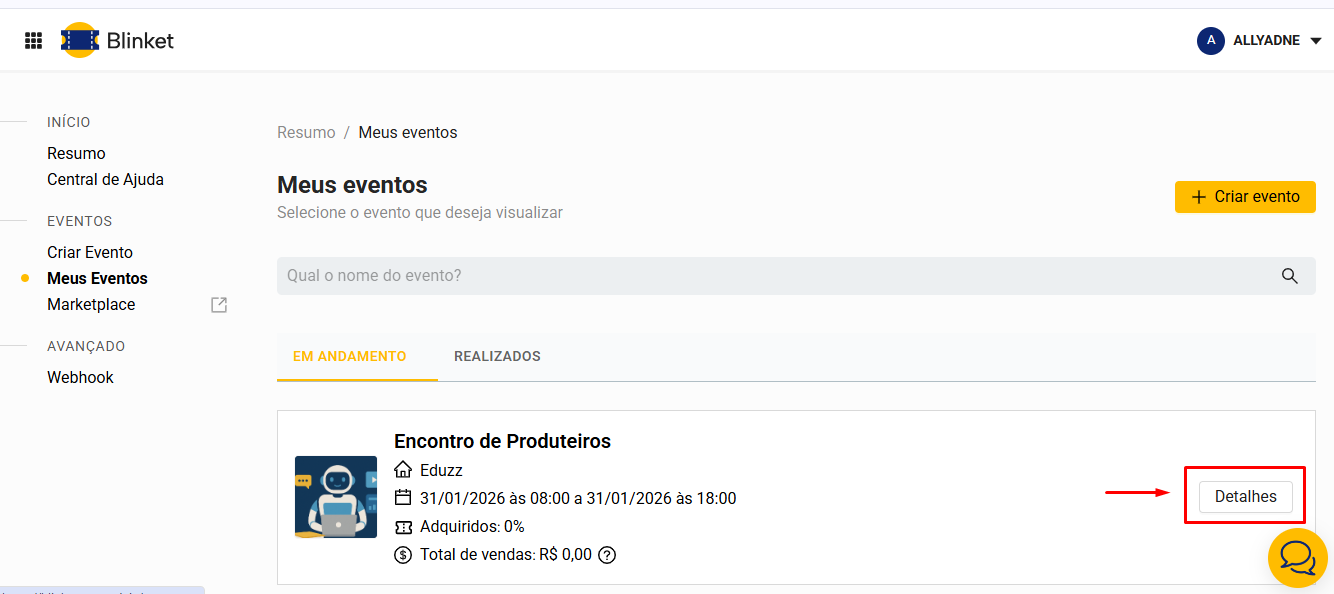Select the Em Andamento tab
Viewport: 1334px width, 594px height.
[349, 356]
